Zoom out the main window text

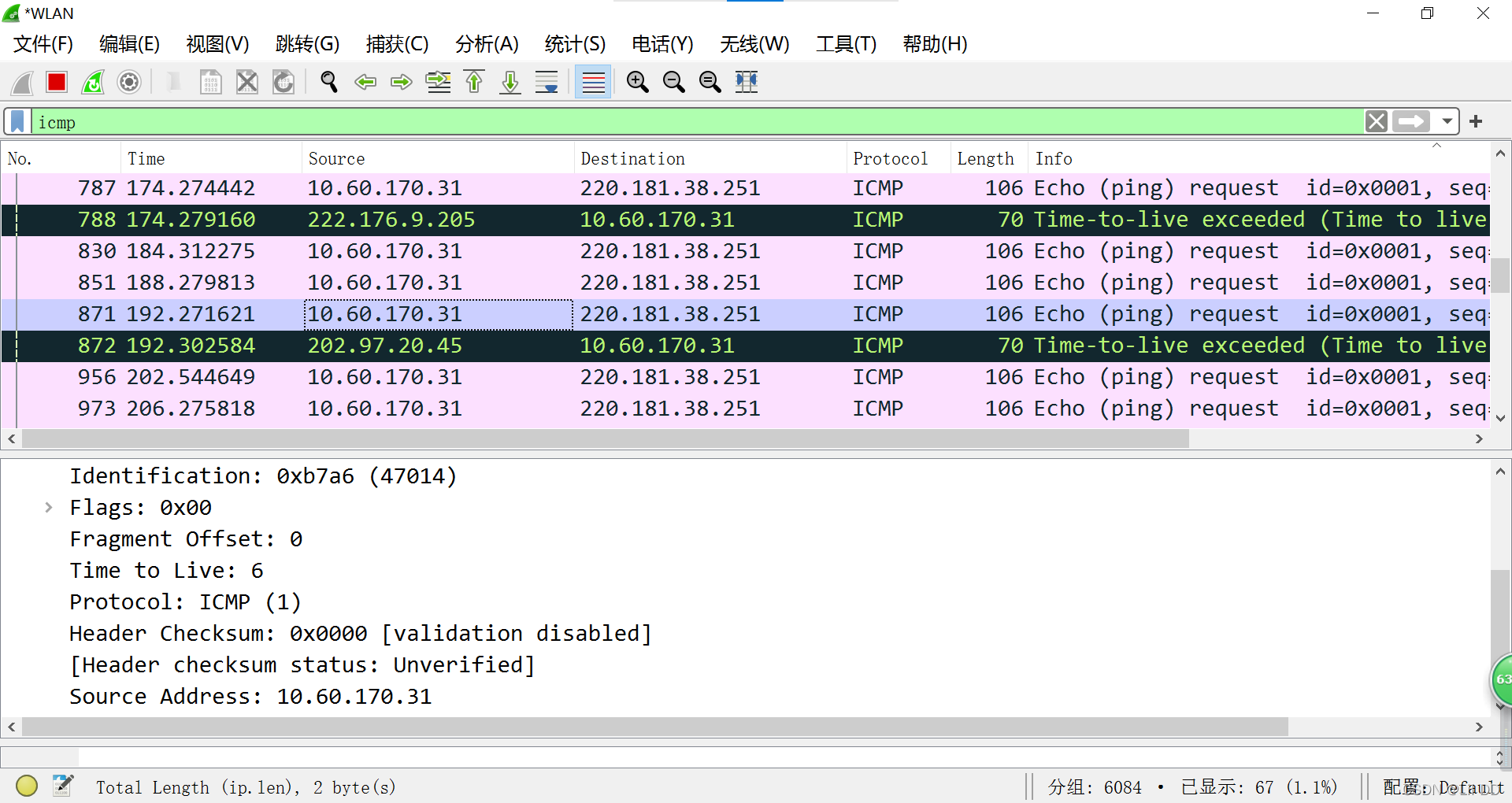[x=673, y=82]
